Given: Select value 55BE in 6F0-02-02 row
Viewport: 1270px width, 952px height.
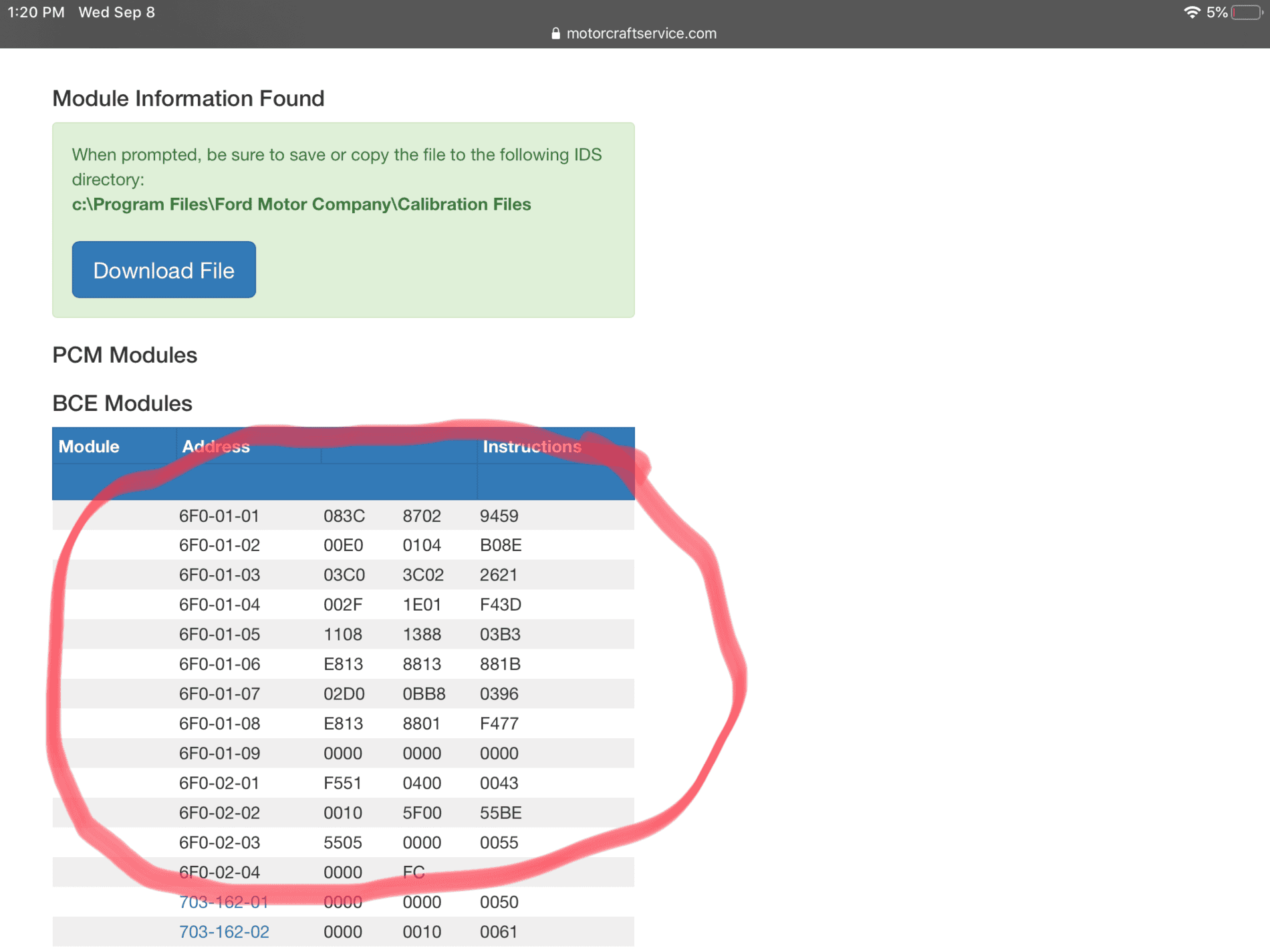Looking at the screenshot, I should pyautogui.click(x=501, y=812).
